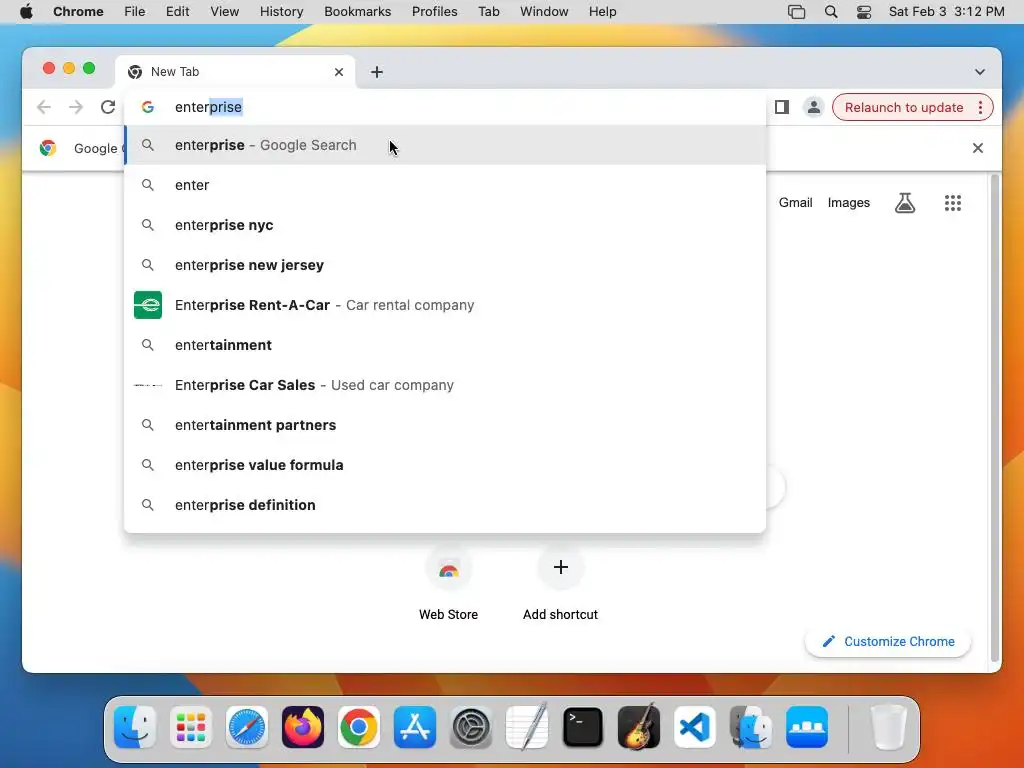Select the Enterprise Car Sales suggestion
Screen dimensions: 1024x768
445,385
